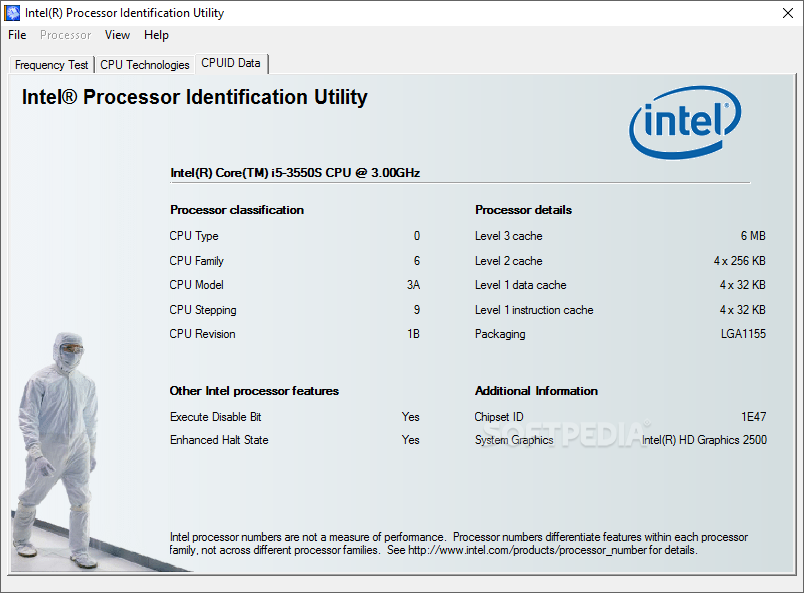Click the CPU Stepping label
Screen dimensions: 804x593
[203, 310]
